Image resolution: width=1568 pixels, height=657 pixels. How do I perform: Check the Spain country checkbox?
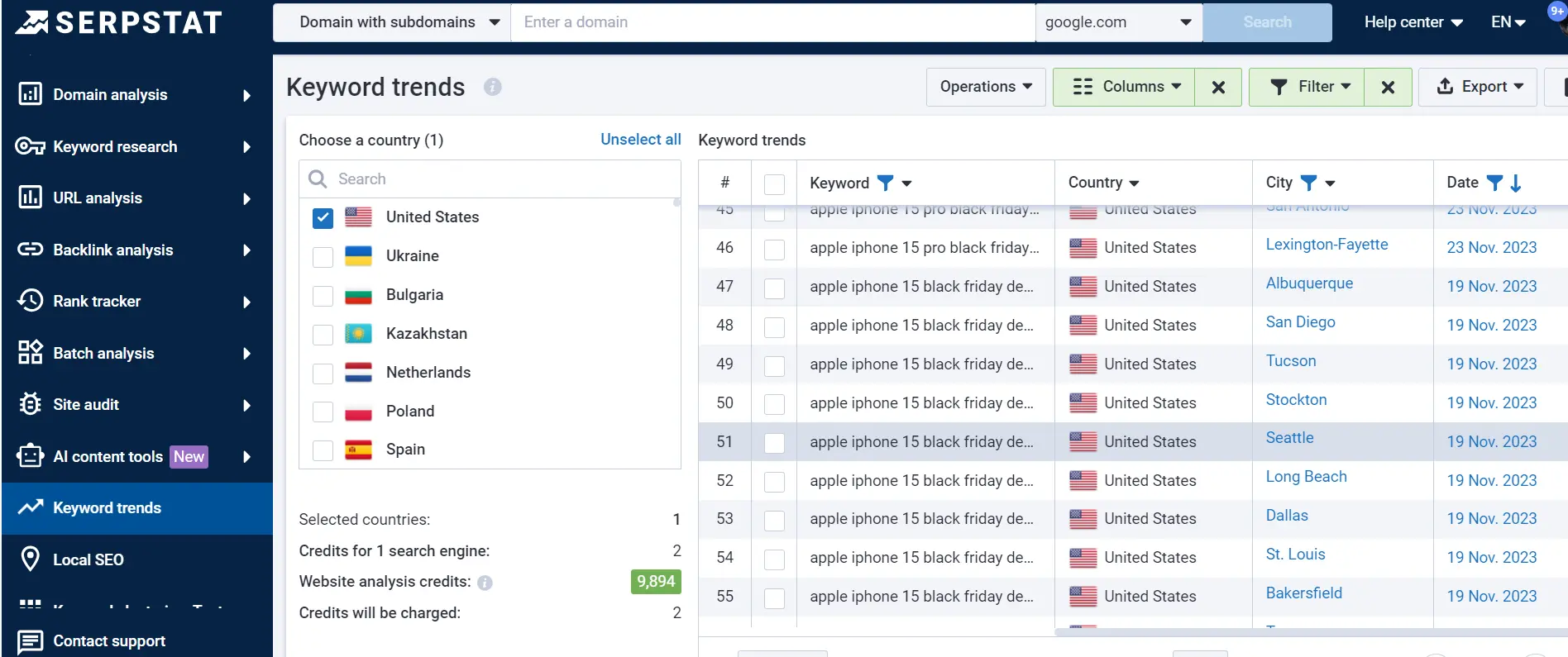click(x=323, y=450)
